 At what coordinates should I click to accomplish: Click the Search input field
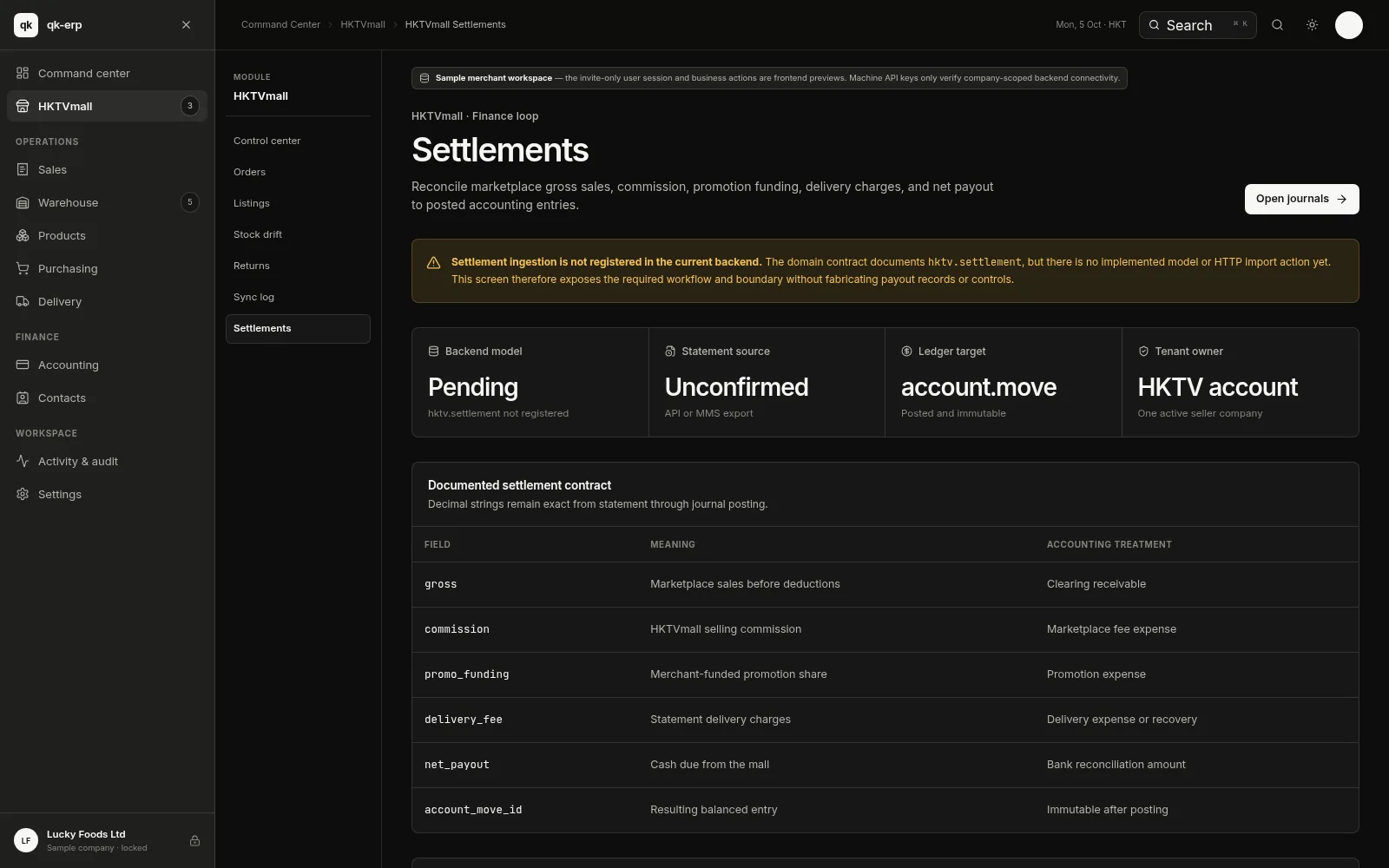[1197, 25]
